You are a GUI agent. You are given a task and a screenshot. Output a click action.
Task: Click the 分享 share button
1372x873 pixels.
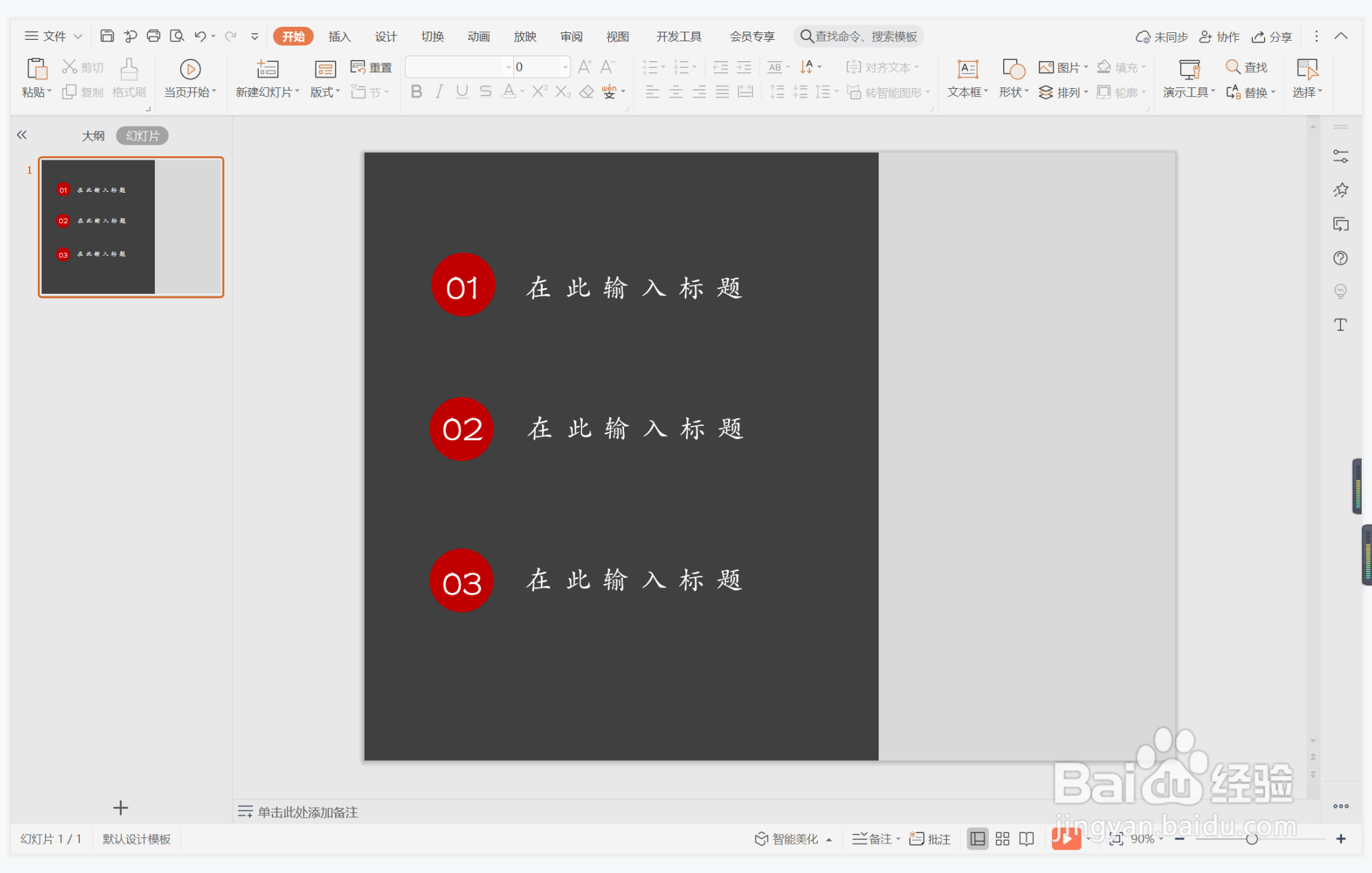(x=1272, y=36)
